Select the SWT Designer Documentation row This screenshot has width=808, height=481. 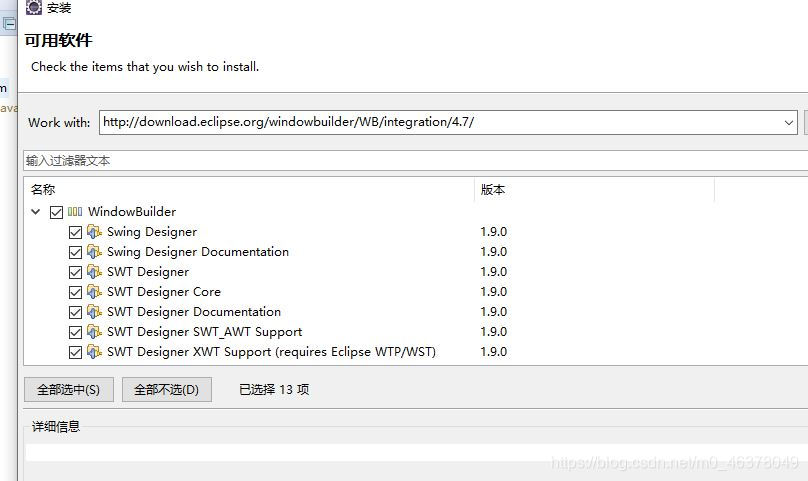pos(194,312)
